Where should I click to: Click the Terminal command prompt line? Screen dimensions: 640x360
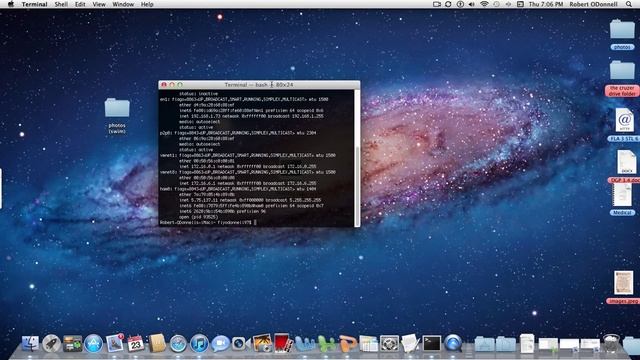[208, 222]
